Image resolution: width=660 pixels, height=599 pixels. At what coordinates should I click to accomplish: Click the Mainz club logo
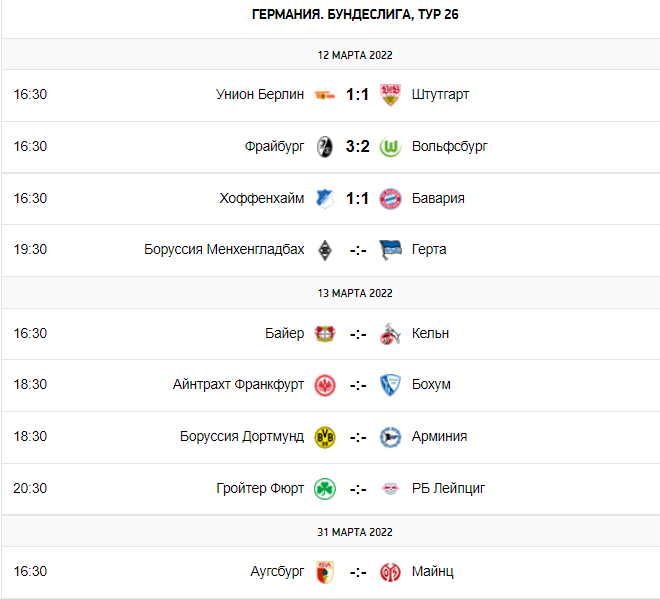tap(391, 572)
